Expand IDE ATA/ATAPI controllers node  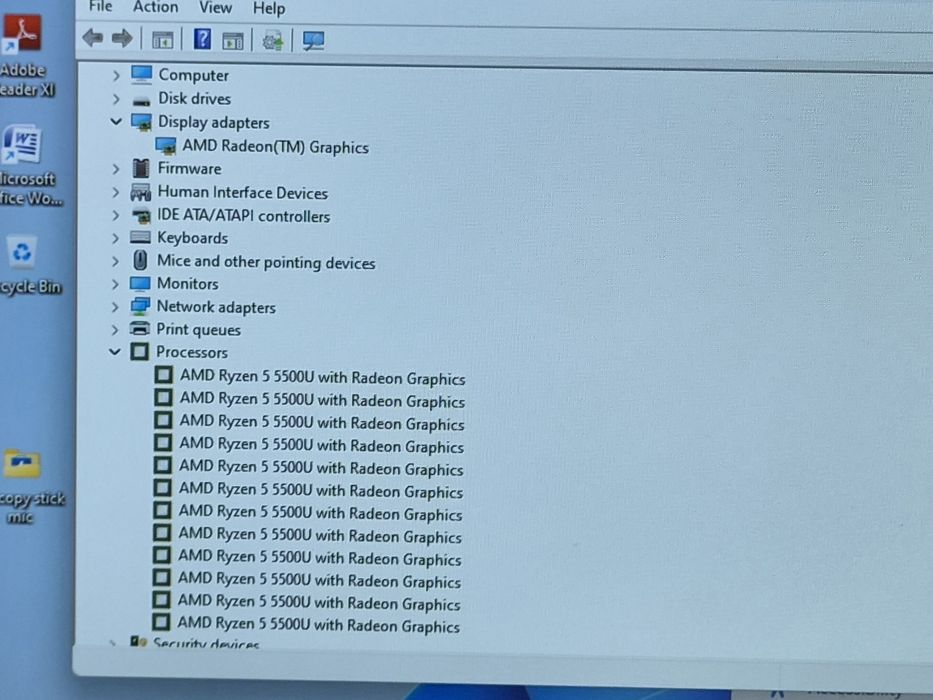coord(115,215)
